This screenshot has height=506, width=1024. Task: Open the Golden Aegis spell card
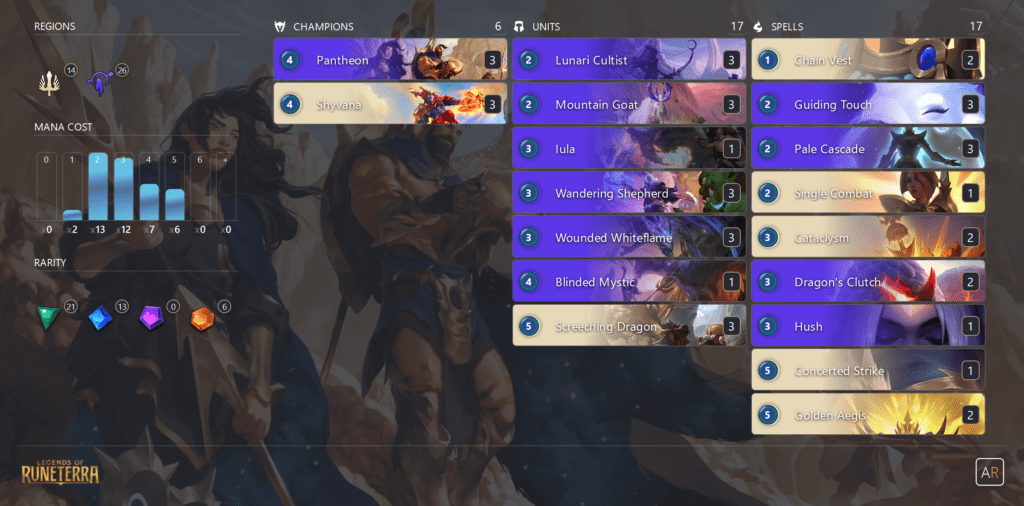coord(868,415)
